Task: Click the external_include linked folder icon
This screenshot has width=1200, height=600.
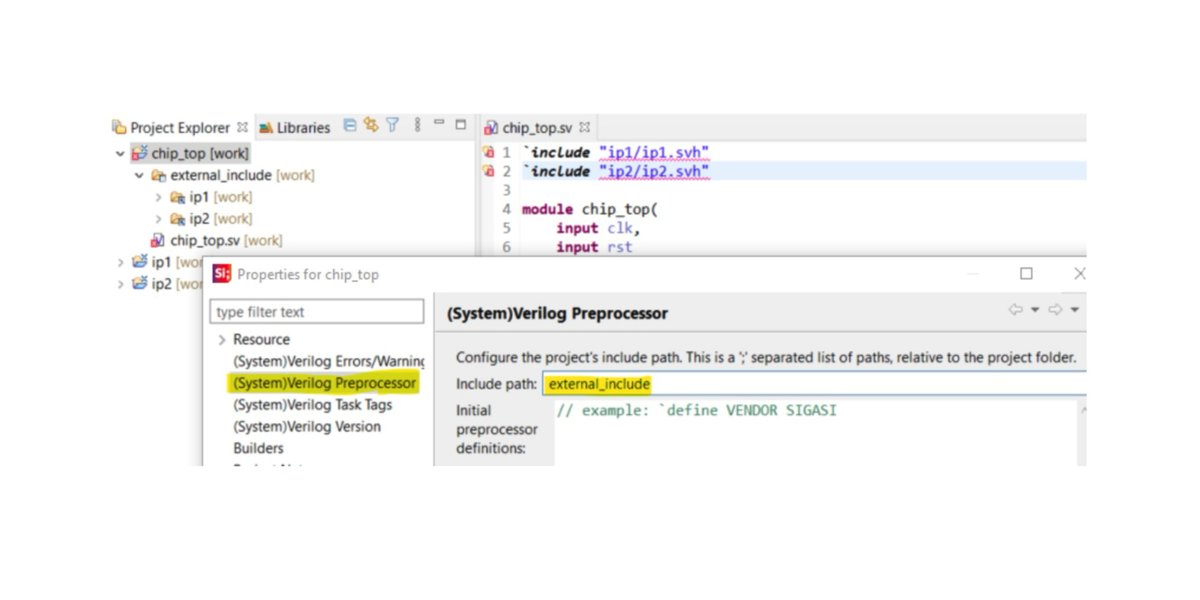Action: pos(158,175)
